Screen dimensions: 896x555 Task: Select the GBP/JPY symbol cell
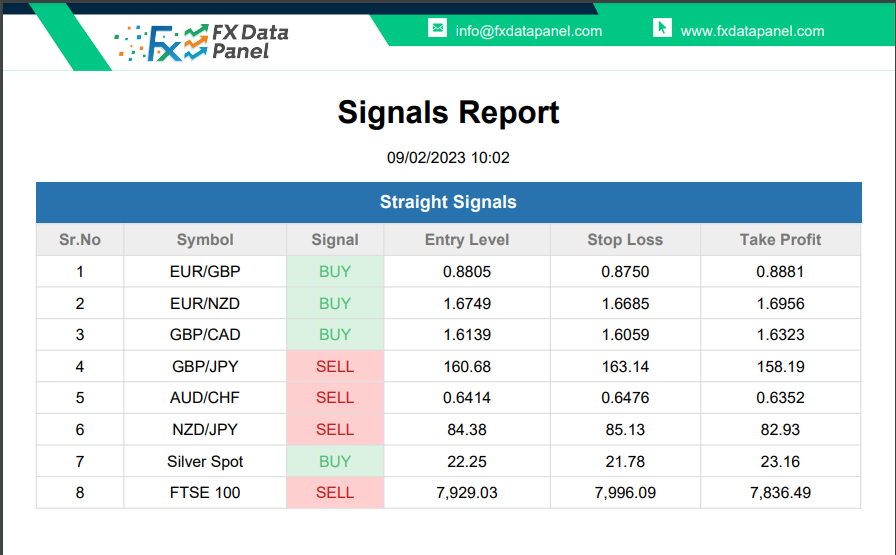pyautogui.click(x=205, y=366)
